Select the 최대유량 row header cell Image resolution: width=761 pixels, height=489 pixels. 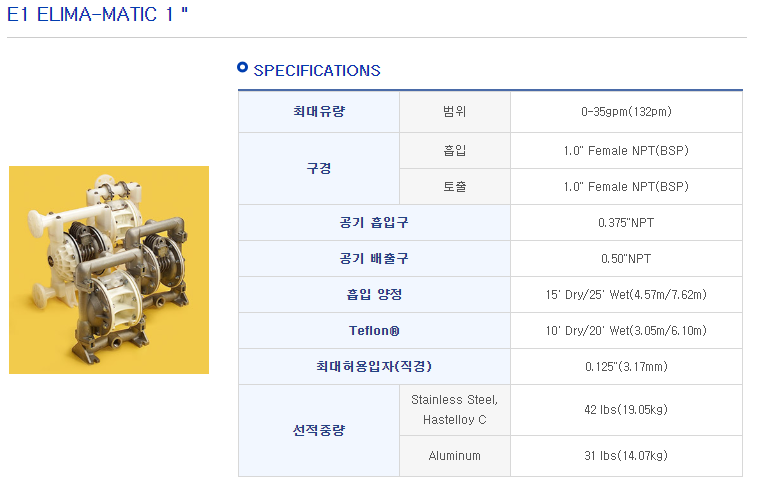tap(319, 112)
